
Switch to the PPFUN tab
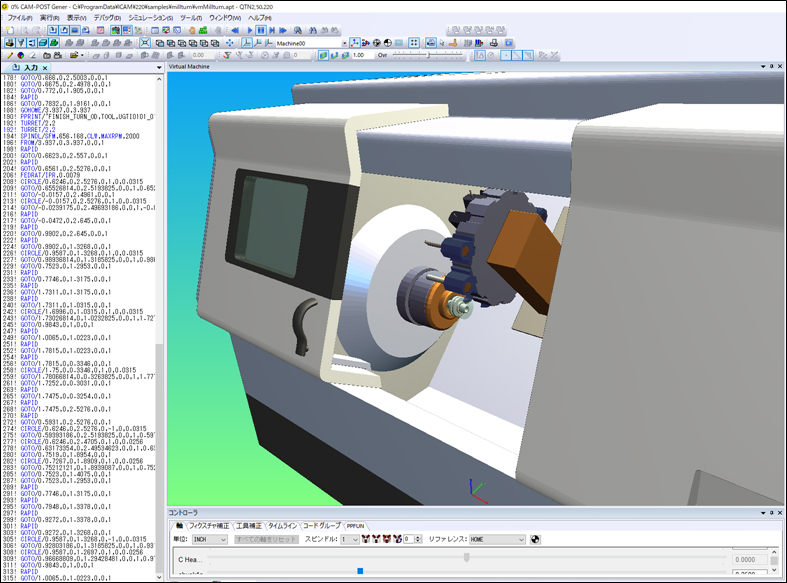tap(355, 526)
